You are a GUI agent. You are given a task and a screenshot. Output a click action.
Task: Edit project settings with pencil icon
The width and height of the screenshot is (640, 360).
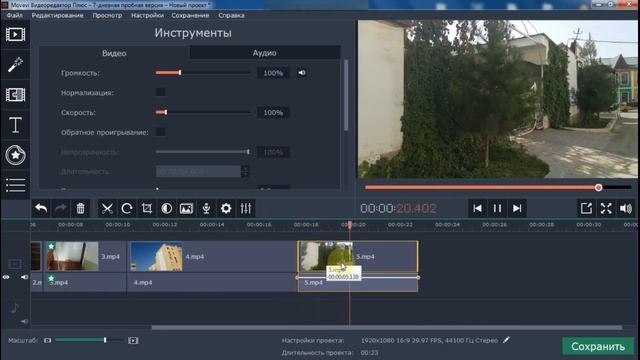coord(507,340)
